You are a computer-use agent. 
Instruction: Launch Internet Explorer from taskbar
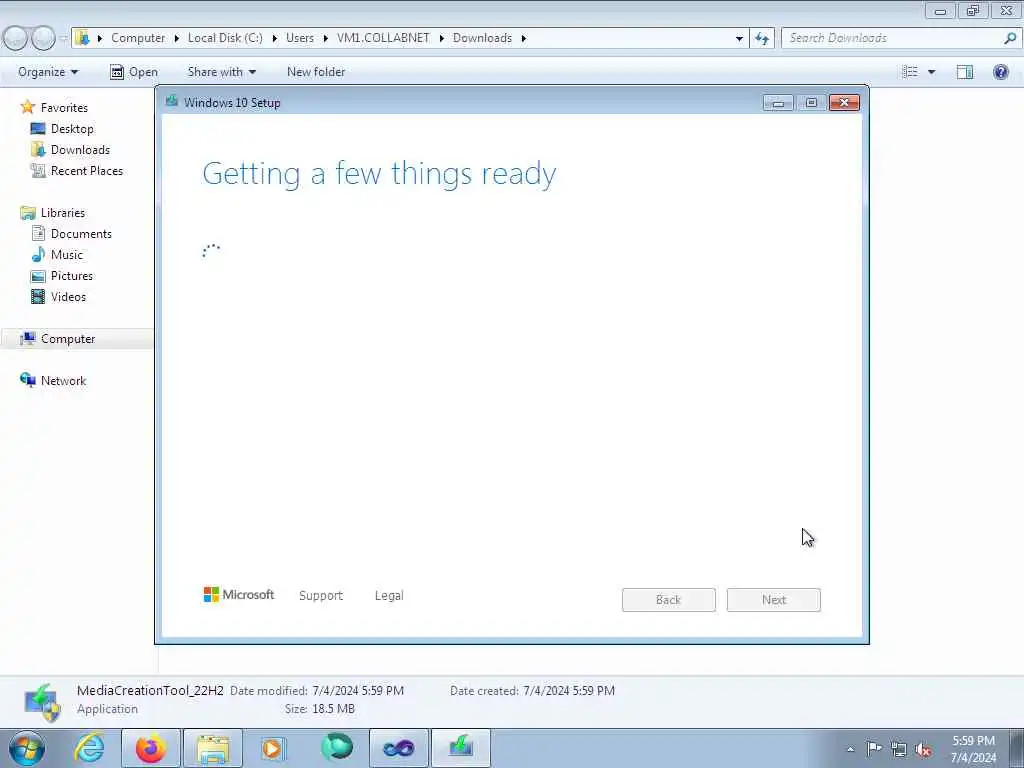click(89, 748)
